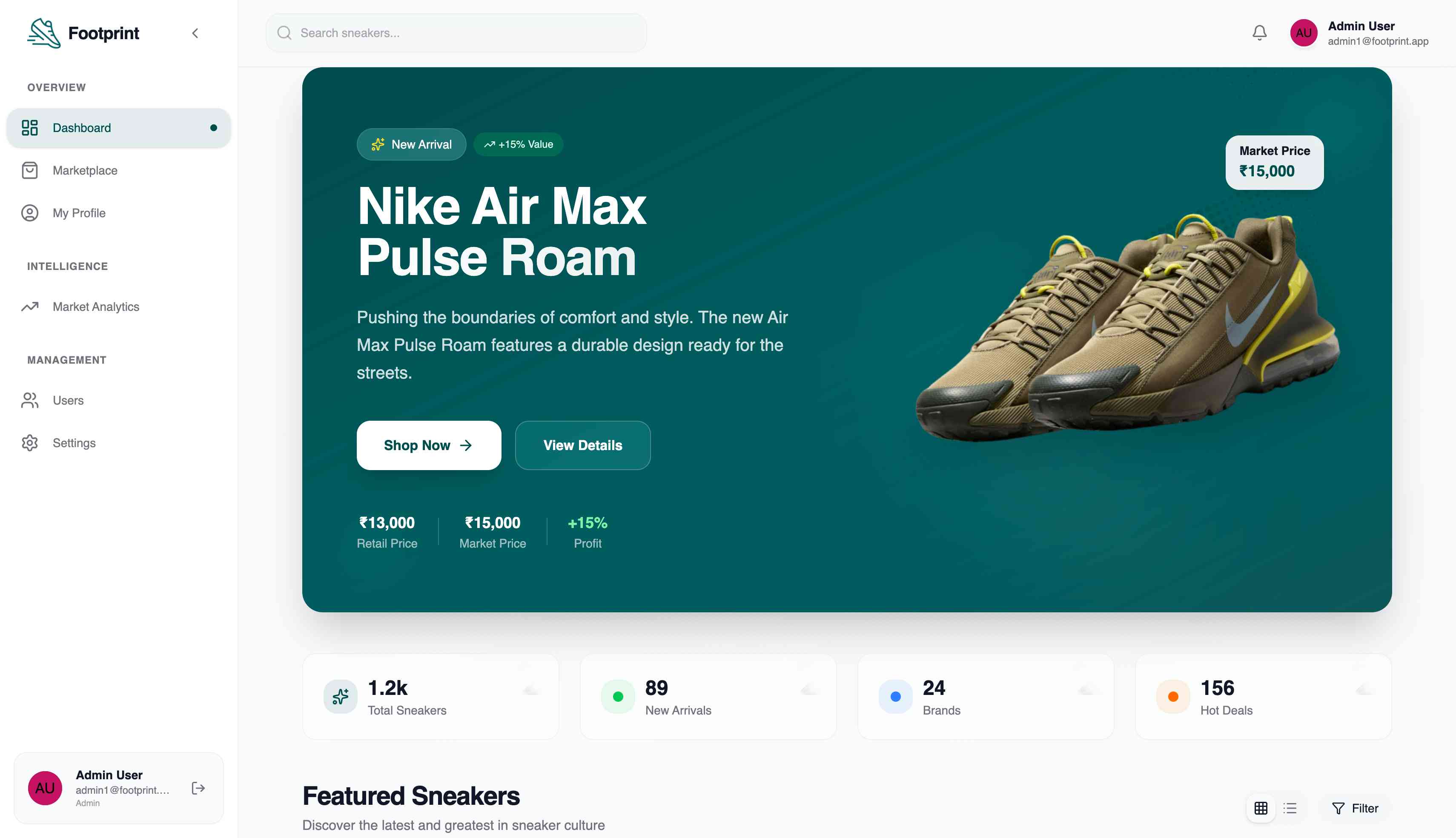Viewport: 1456px width, 838px height.
Task: Collapse the sidebar with chevron arrow
Action: [195, 33]
